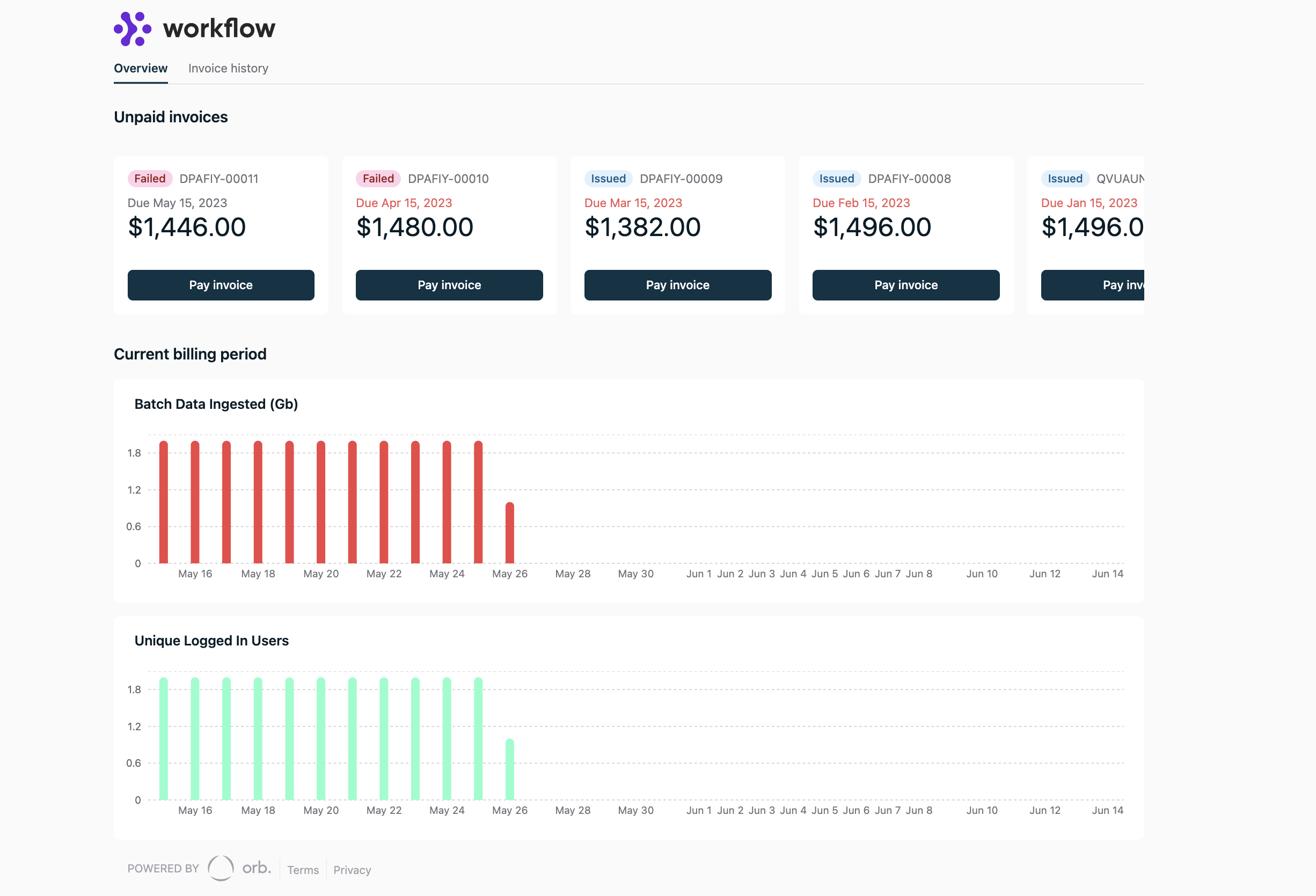Image resolution: width=1316 pixels, height=896 pixels.
Task: Pay invoice DPAFIY-00010
Action: 449,285
